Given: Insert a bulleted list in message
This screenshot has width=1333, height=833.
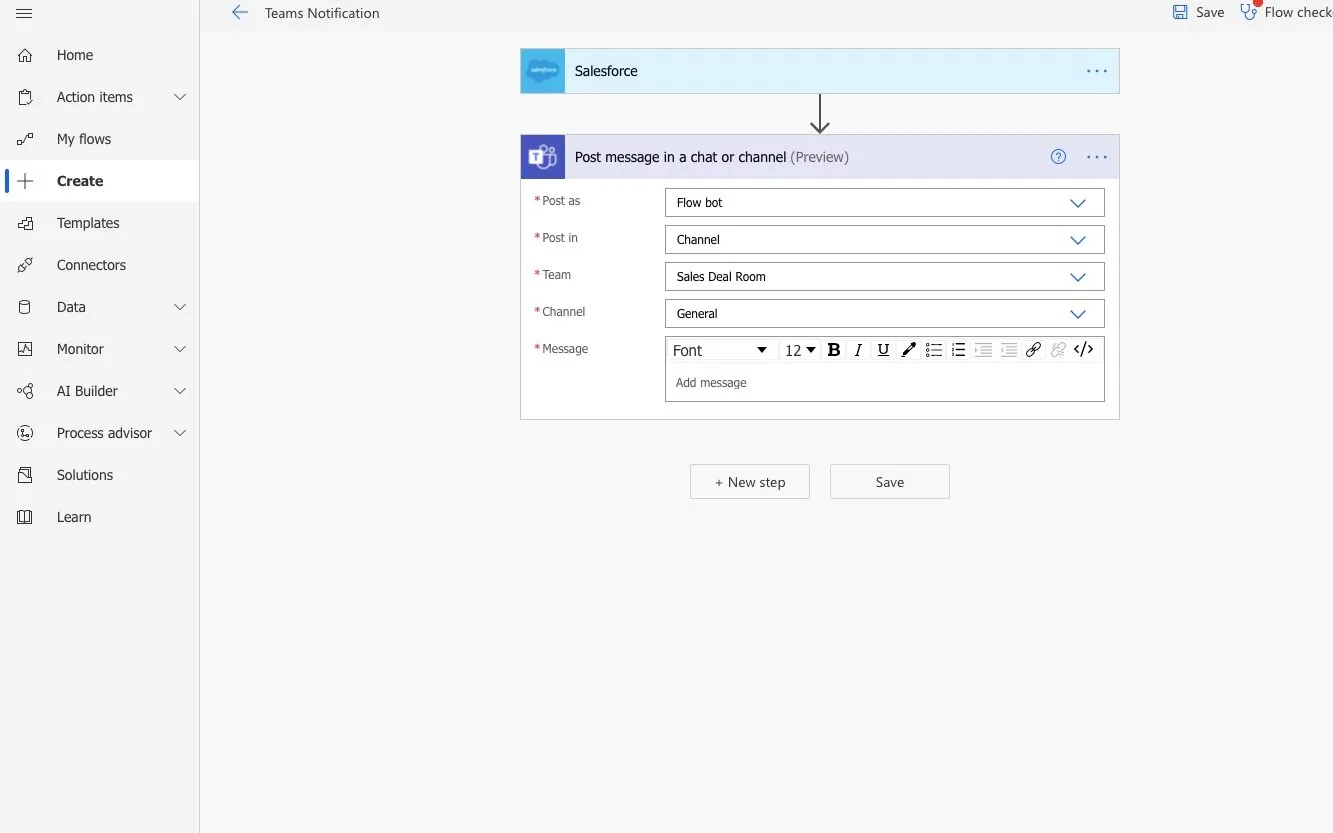Looking at the screenshot, I should click(x=933, y=350).
